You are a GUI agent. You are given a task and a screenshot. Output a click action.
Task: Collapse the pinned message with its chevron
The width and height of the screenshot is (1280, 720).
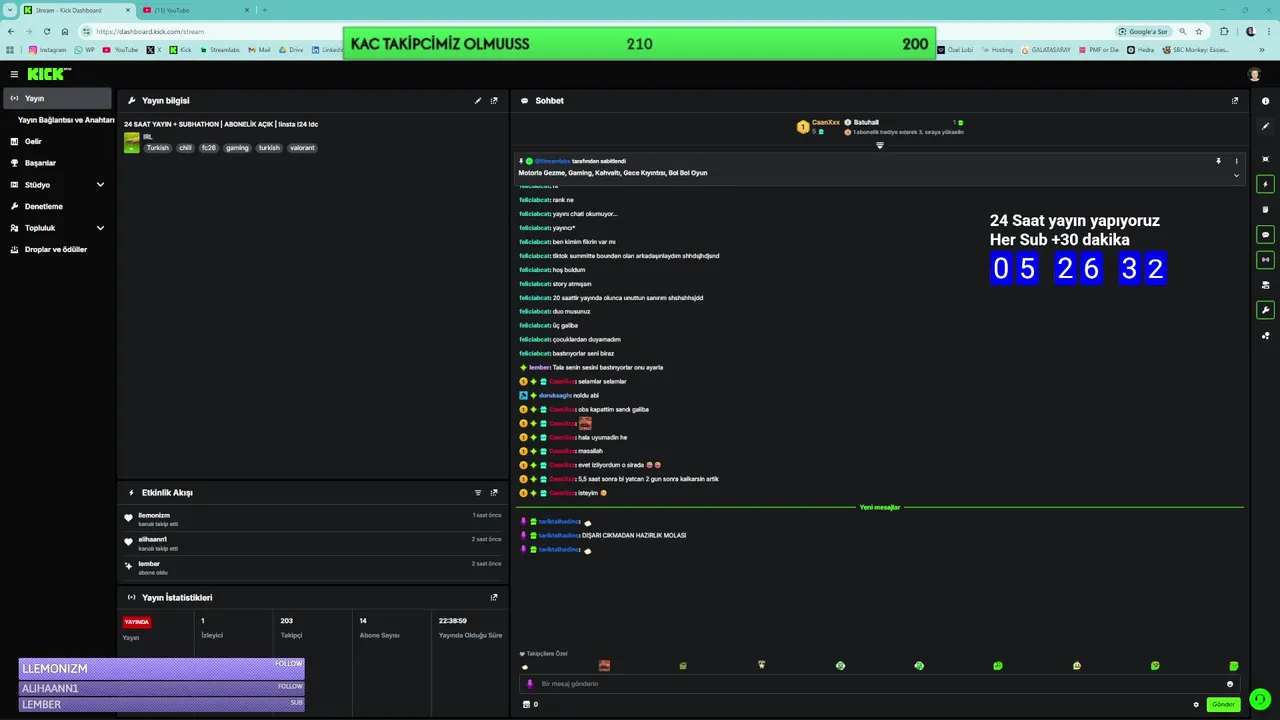pyautogui.click(x=1236, y=176)
